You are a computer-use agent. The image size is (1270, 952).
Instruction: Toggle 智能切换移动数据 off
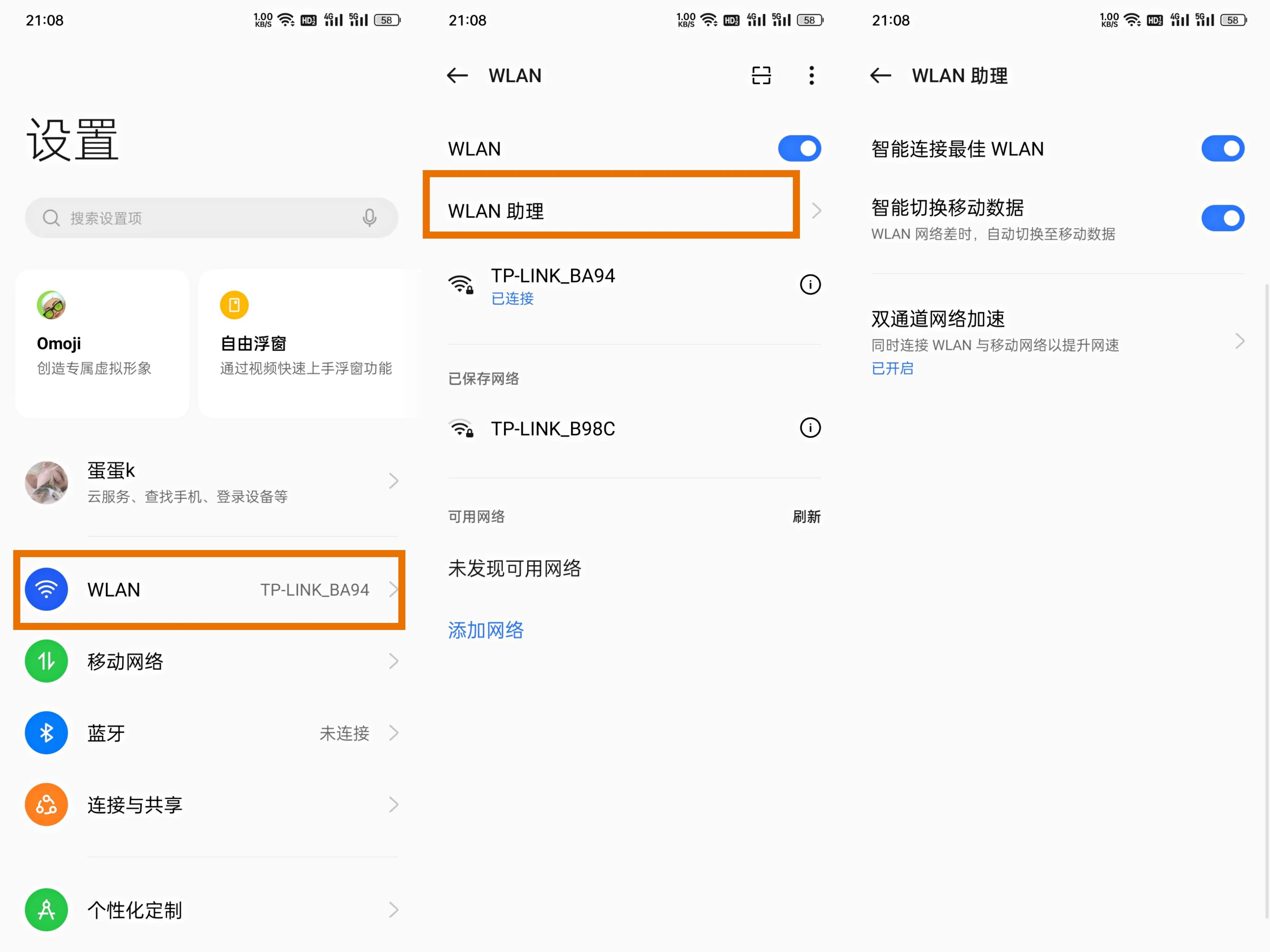[x=1223, y=218]
